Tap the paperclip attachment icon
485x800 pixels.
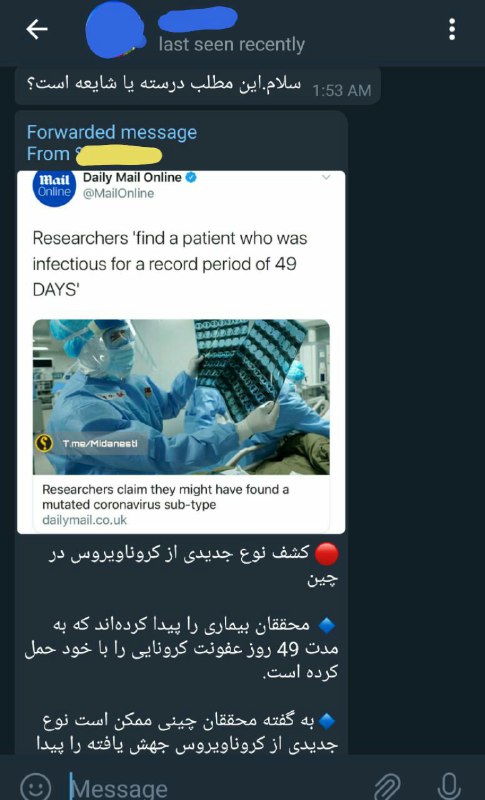click(387, 786)
